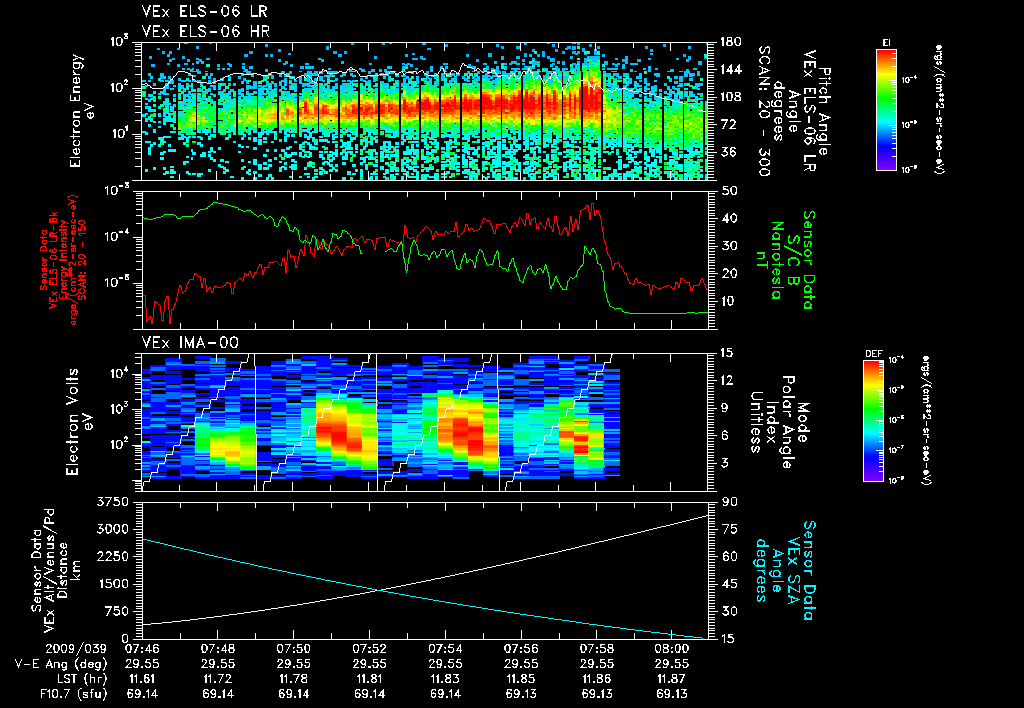Click the 90 tick on the SZA axis
This screenshot has height=708, width=1024.
(x=728, y=502)
